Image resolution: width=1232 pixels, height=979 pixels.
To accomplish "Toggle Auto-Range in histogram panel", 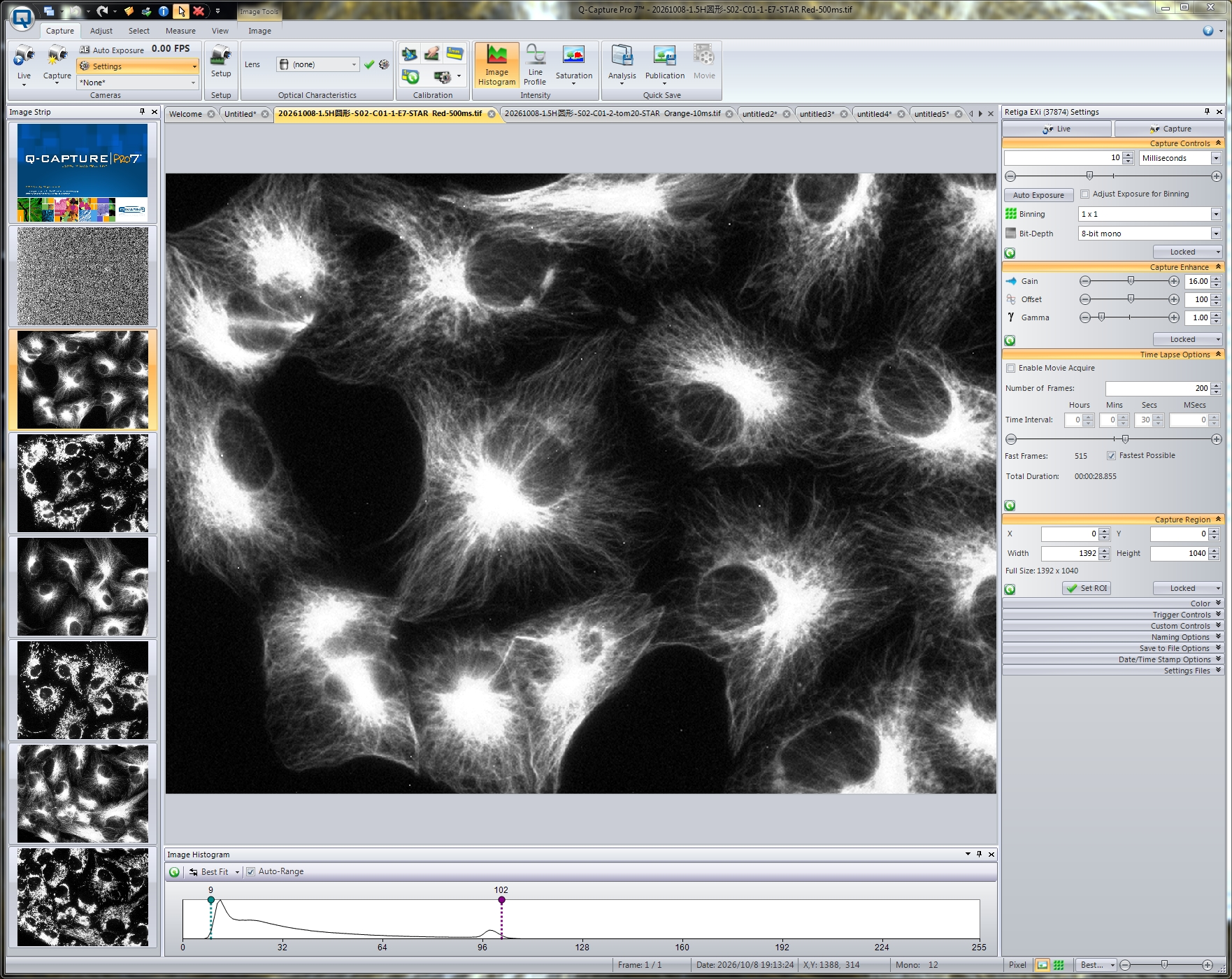I will pos(250,872).
